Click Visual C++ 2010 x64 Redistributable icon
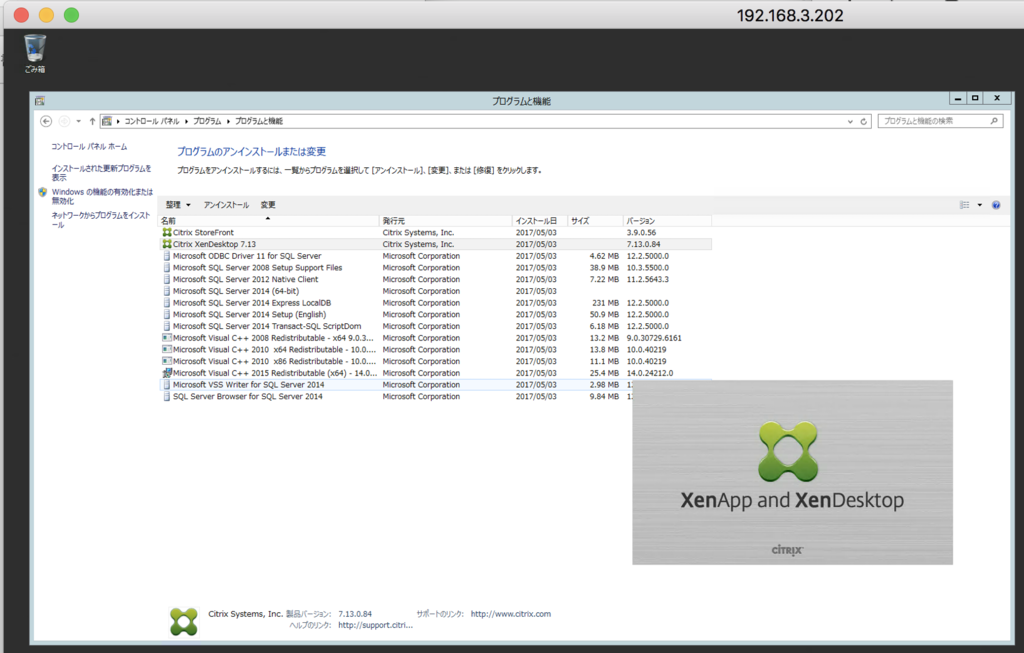The image size is (1024, 653). (167, 350)
